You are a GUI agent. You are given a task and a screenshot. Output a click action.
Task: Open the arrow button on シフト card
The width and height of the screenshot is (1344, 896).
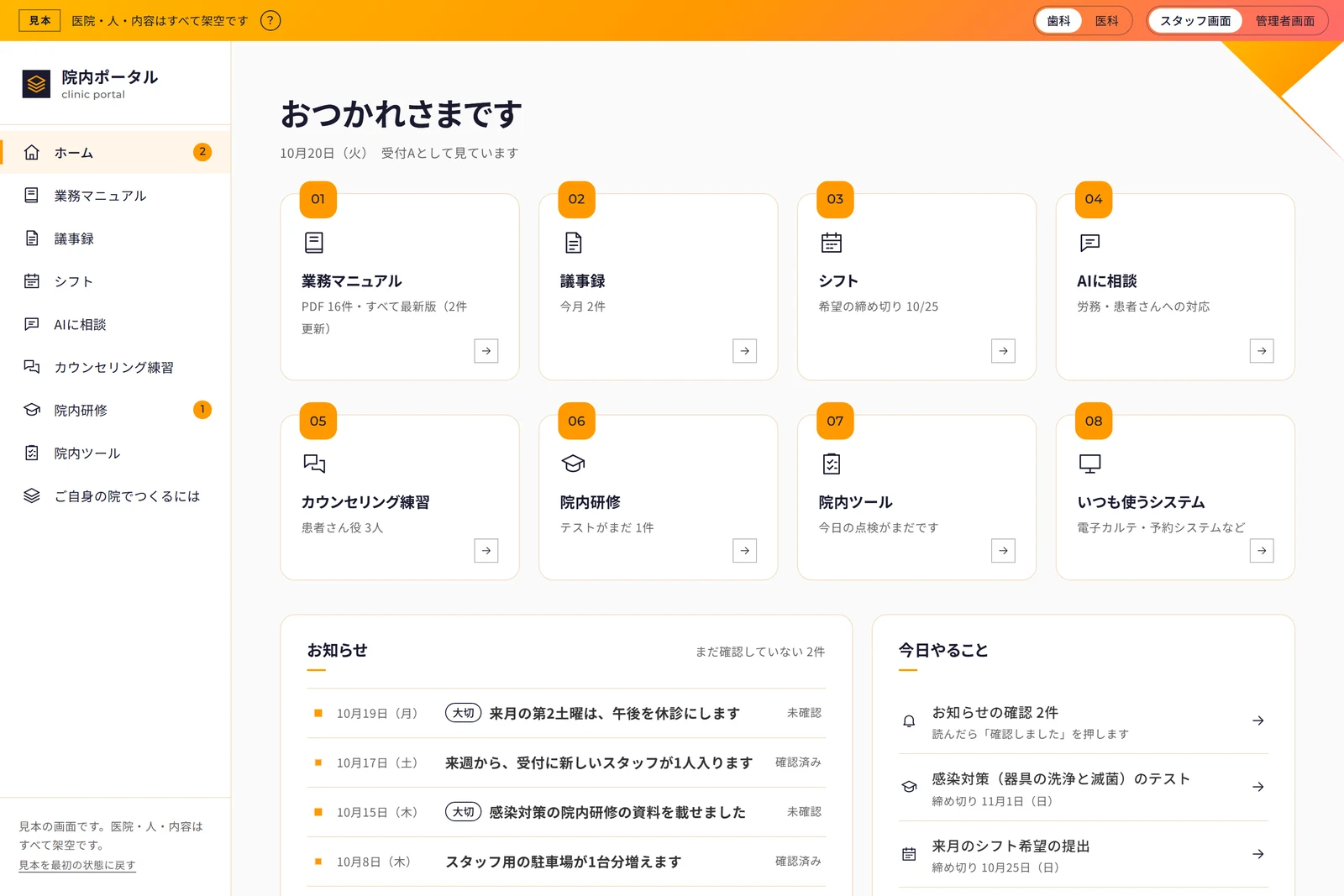(x=1004, y=351)
